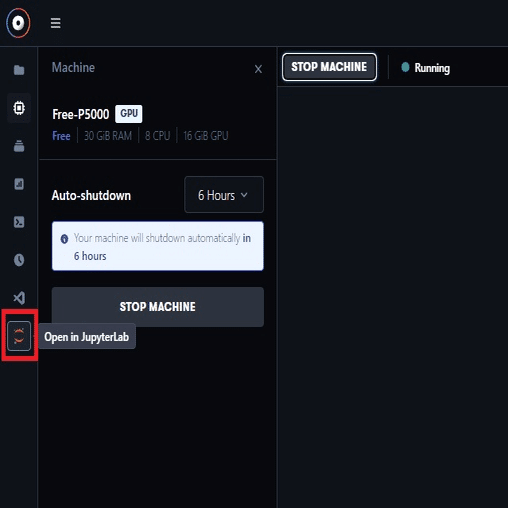Close the Machine panel
This screenshot has height=508, width=508.
click(x=258, y=69)
